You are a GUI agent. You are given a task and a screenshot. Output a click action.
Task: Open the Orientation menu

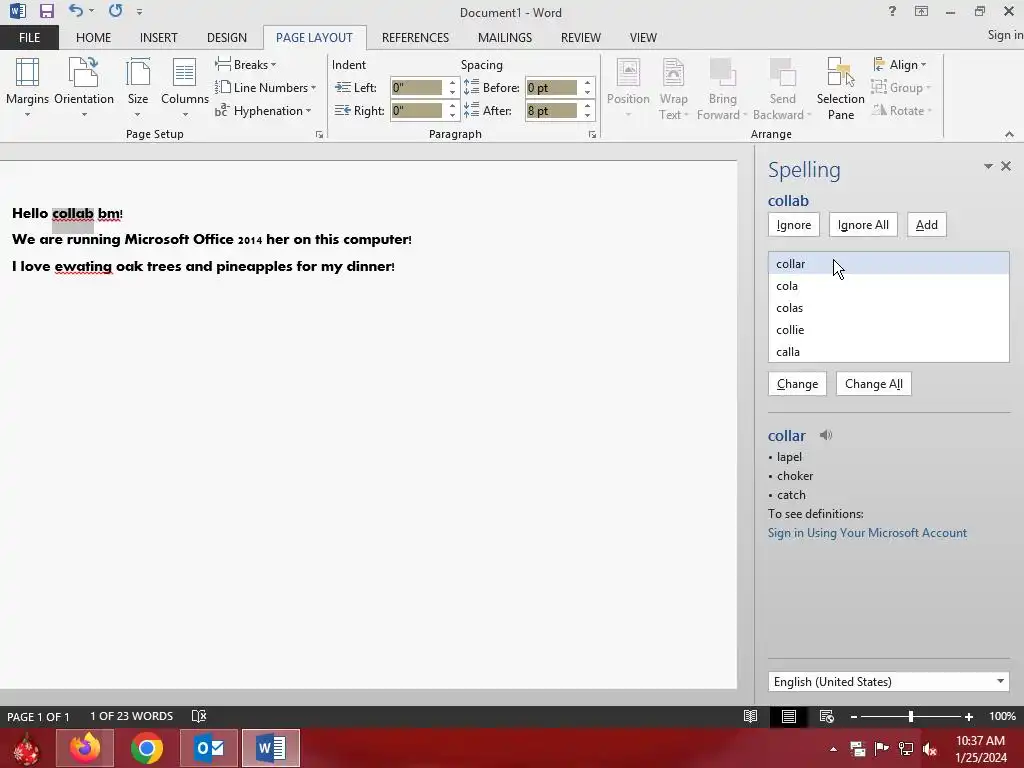click(x=84, y=88)
